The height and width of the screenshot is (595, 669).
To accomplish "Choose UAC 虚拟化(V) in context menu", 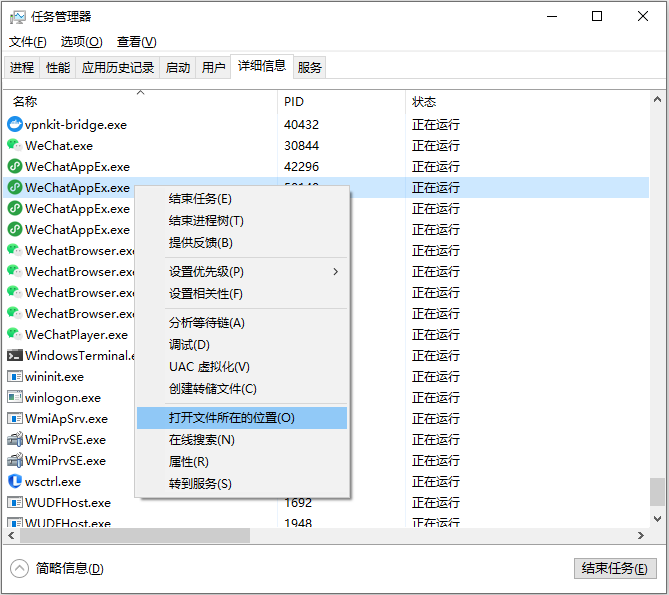I will click(242, 367).
